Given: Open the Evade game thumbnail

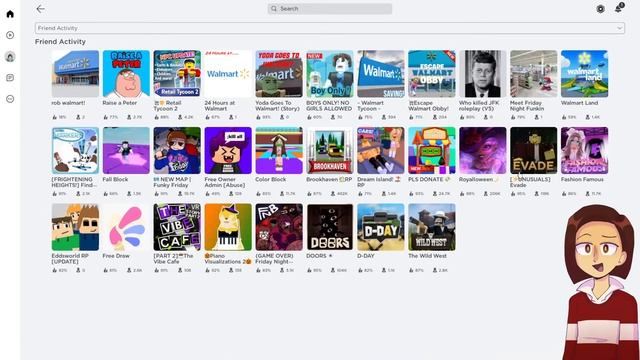Looking at the screenshot, I should [x=533, y=150].
